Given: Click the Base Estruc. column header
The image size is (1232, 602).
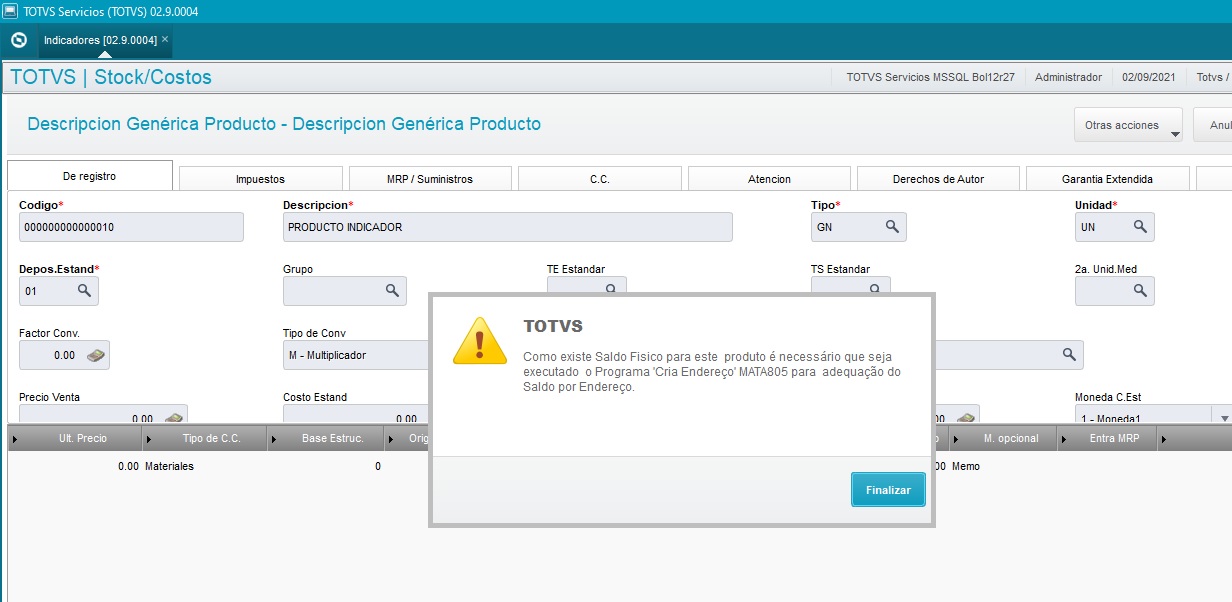Looking at the screenshot, I should click(x=333, y=438).
